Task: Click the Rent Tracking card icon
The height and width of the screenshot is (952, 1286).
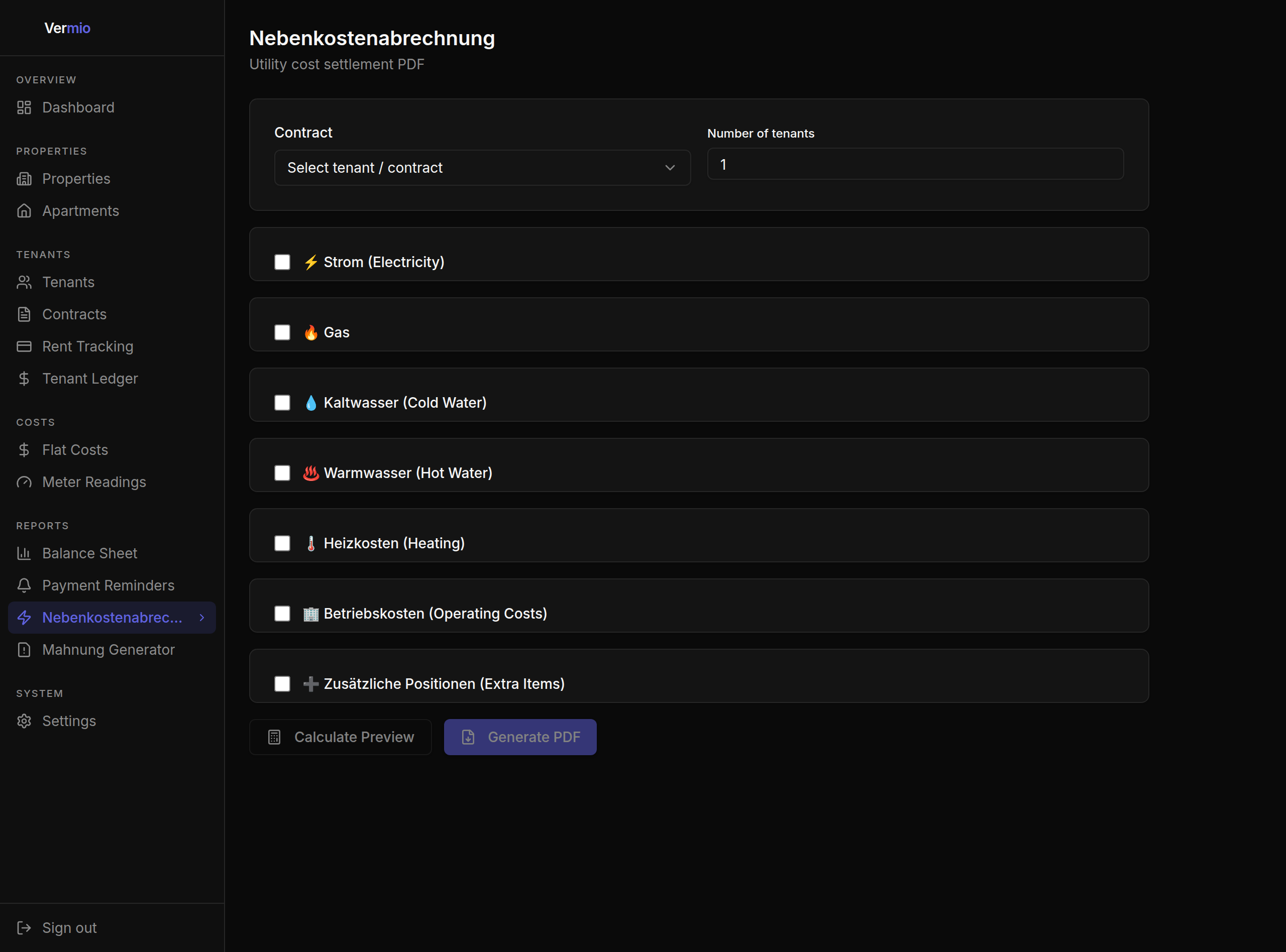Action: tap(24, 346)
